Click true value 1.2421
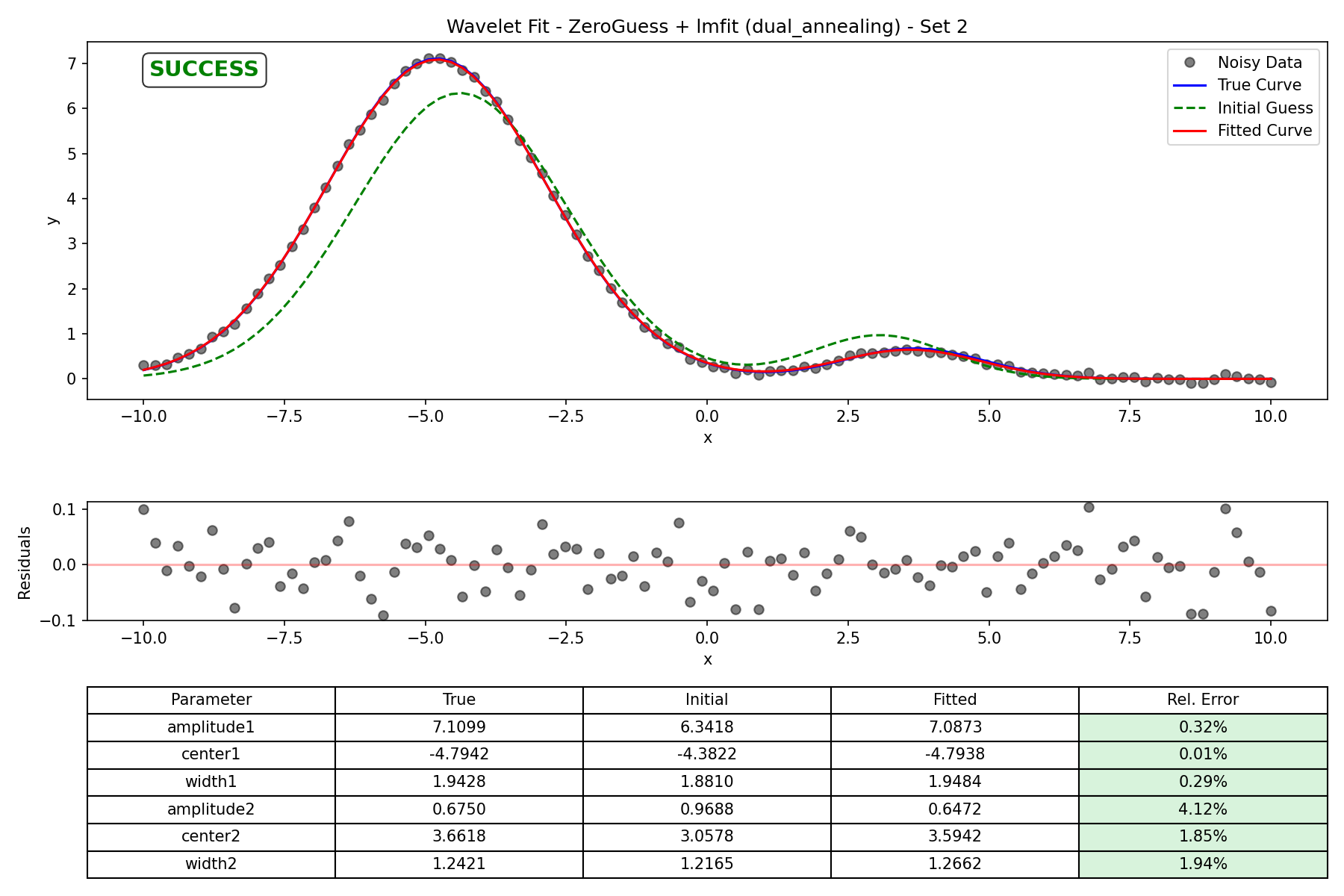 tap(459, 865)
